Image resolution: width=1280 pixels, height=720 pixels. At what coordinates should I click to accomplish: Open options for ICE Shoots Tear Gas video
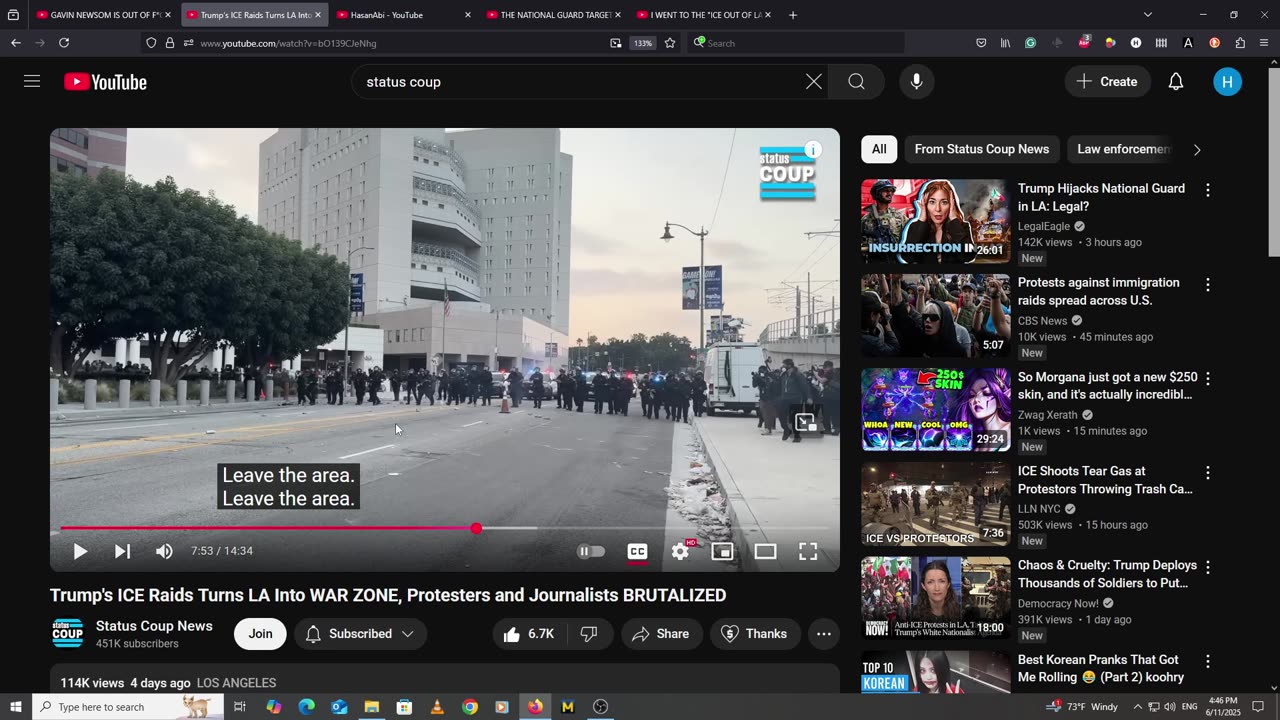point(1208,473)
